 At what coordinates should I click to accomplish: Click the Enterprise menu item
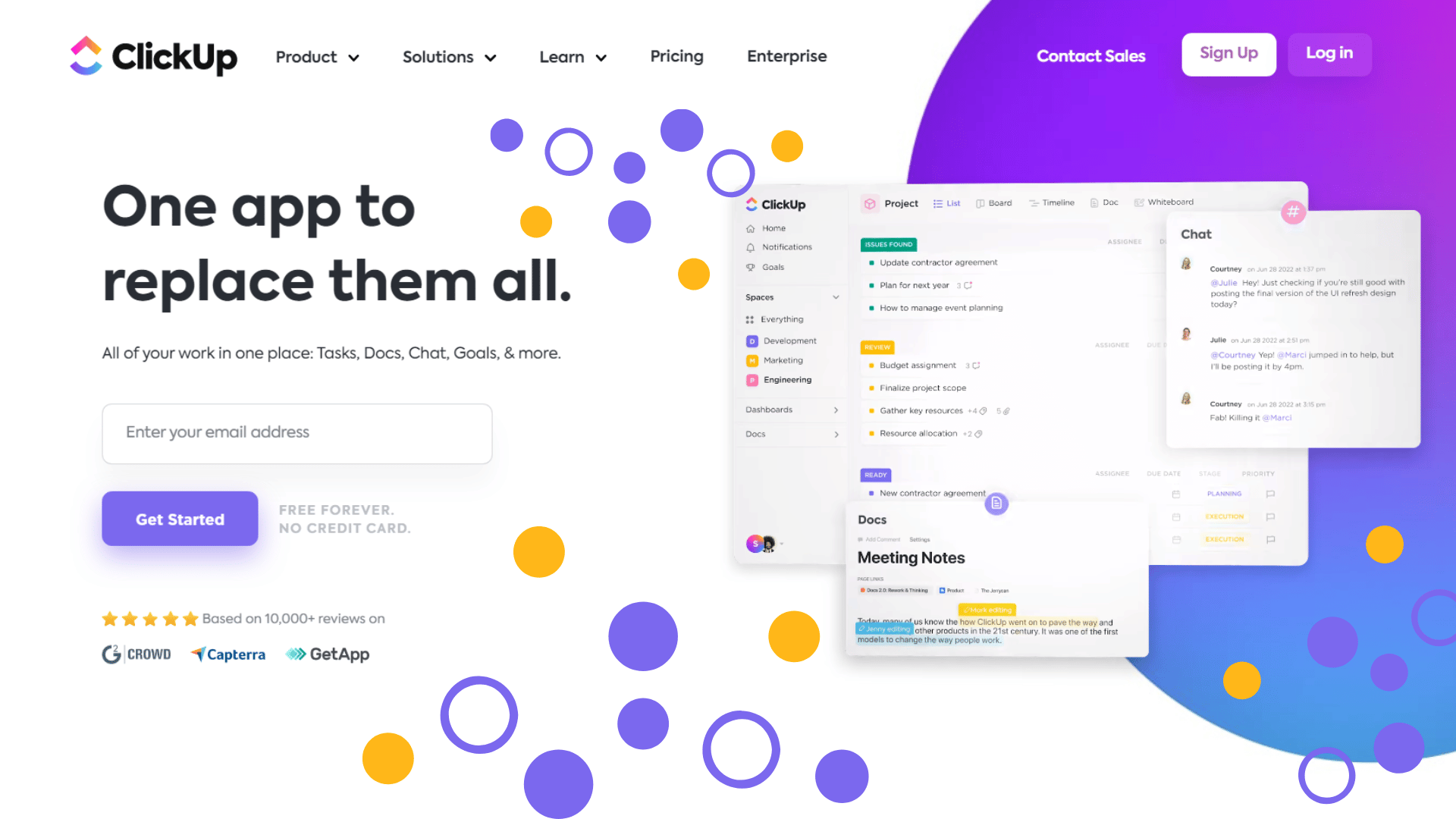pos(787,57)
